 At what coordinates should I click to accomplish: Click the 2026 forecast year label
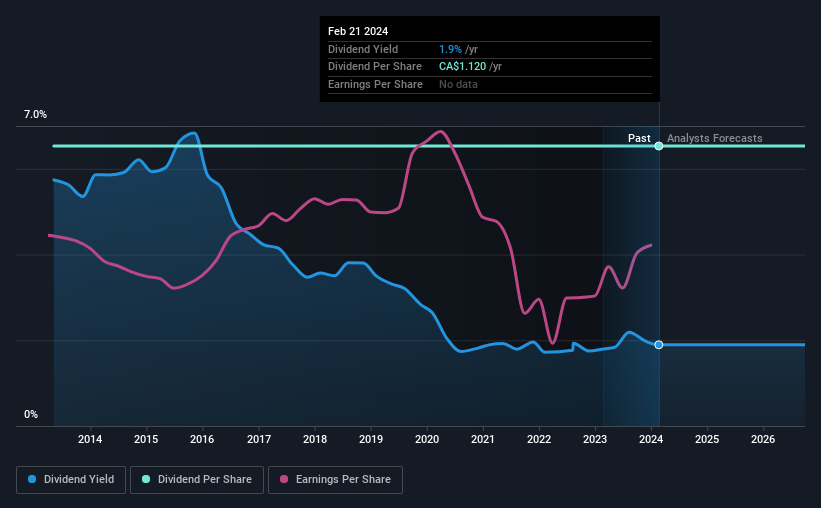click(x=763, y=439)
